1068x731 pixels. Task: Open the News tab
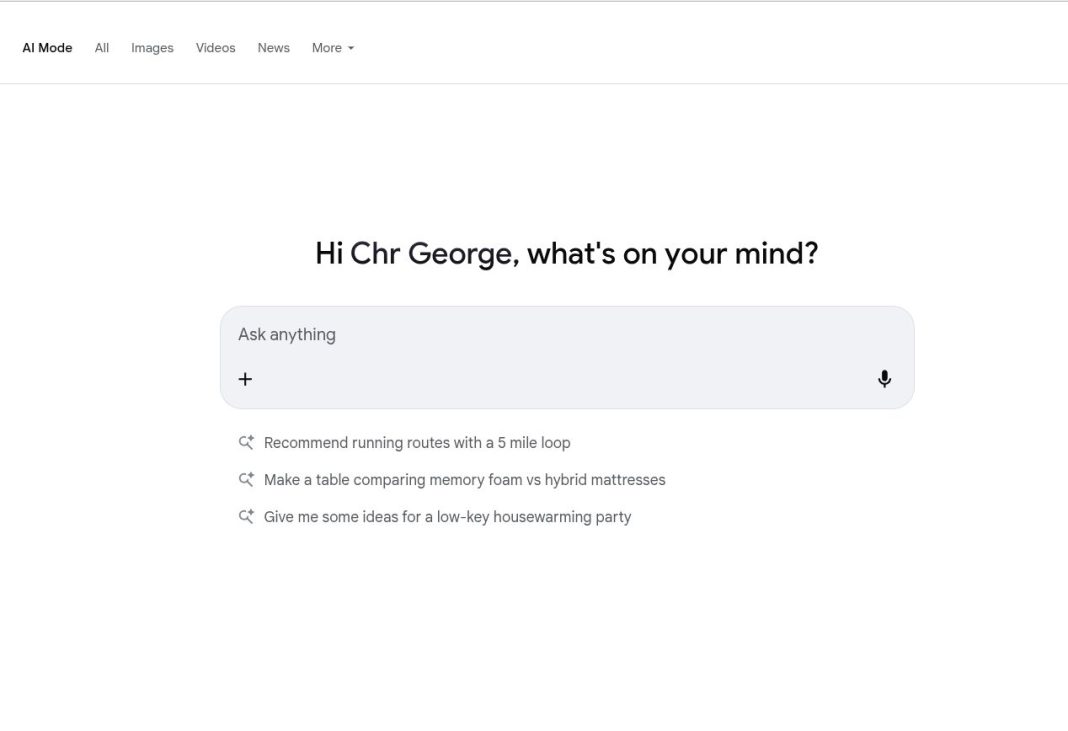click(x=273, y=47)
